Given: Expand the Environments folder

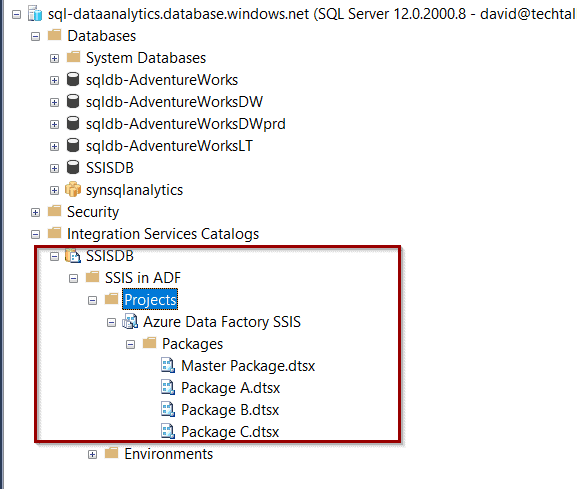Looking at the screenshot, I should coord(92,454).
